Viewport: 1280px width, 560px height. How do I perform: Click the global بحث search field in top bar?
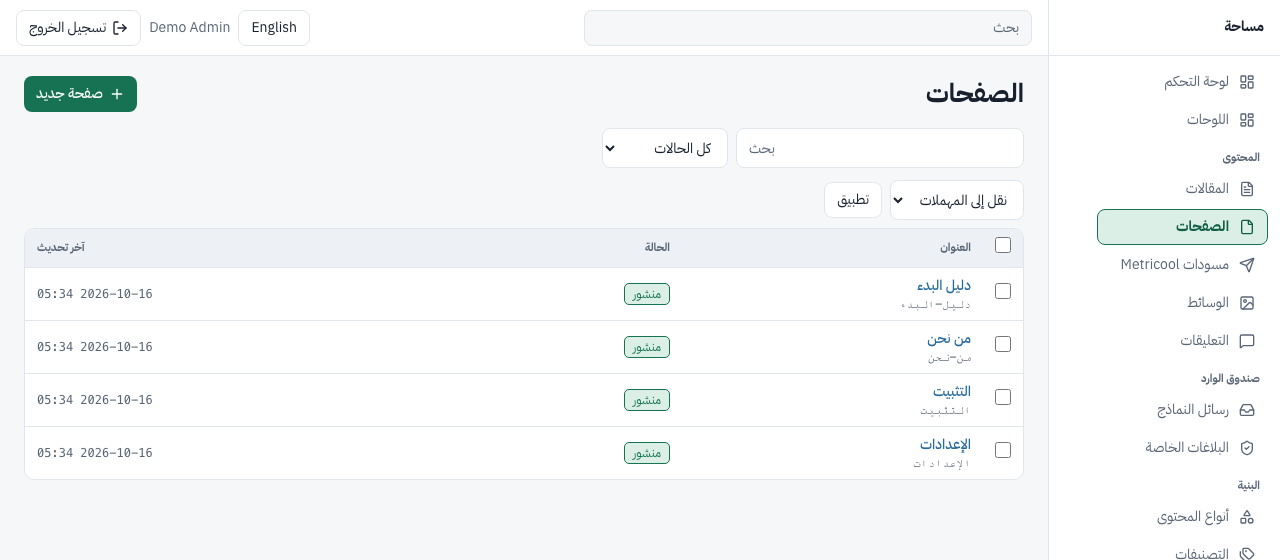(x=808, y=28)
